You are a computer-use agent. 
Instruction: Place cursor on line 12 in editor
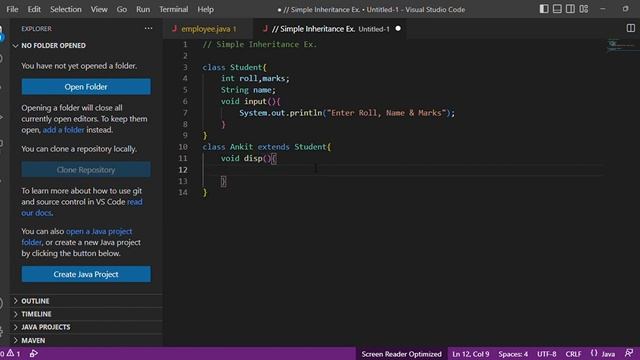click(402, 170)
